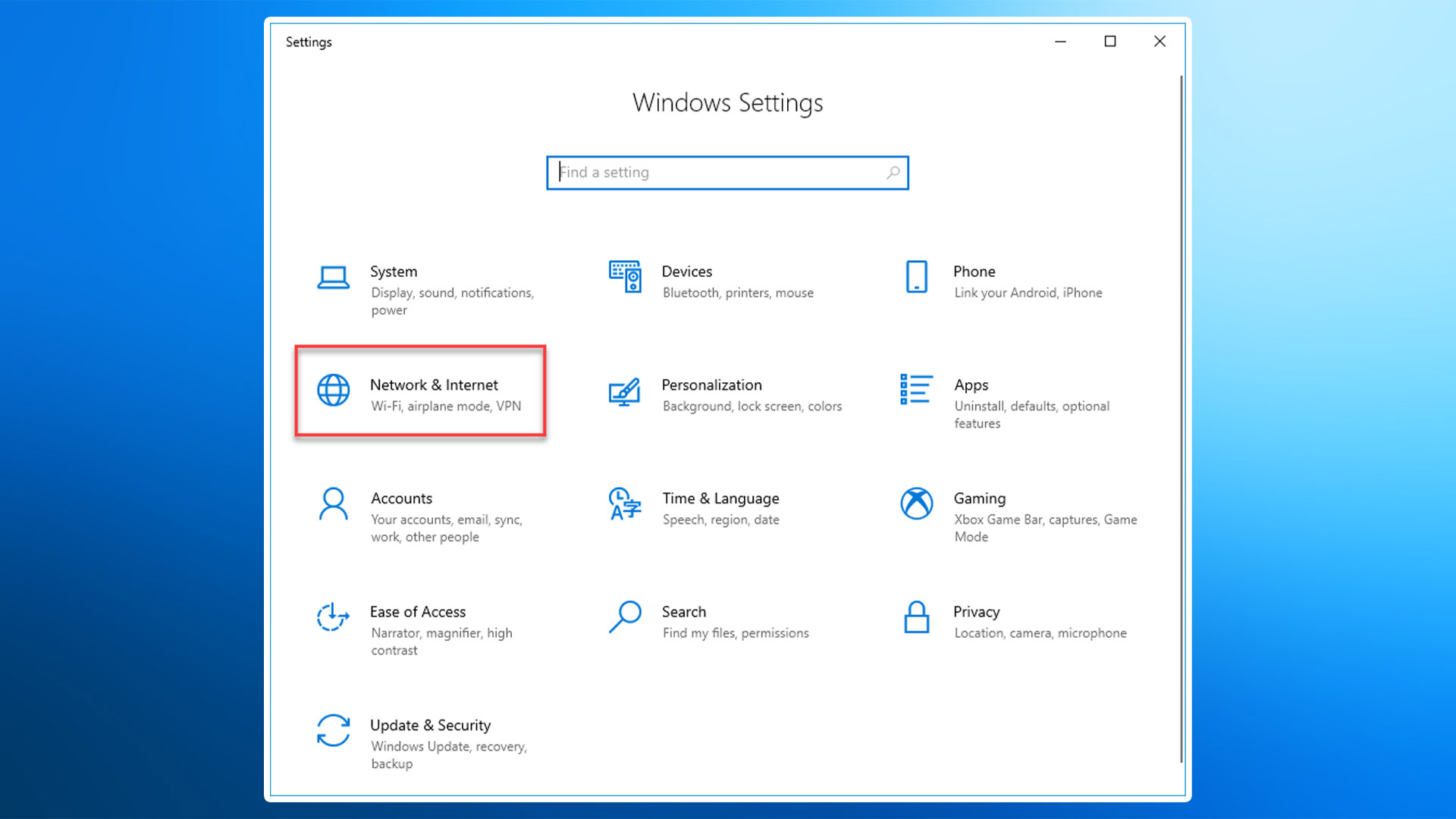This screenshot has height=819, width=1456.
Task: Click the Update & Security refresh icon
Action: [x=333, y=730]
